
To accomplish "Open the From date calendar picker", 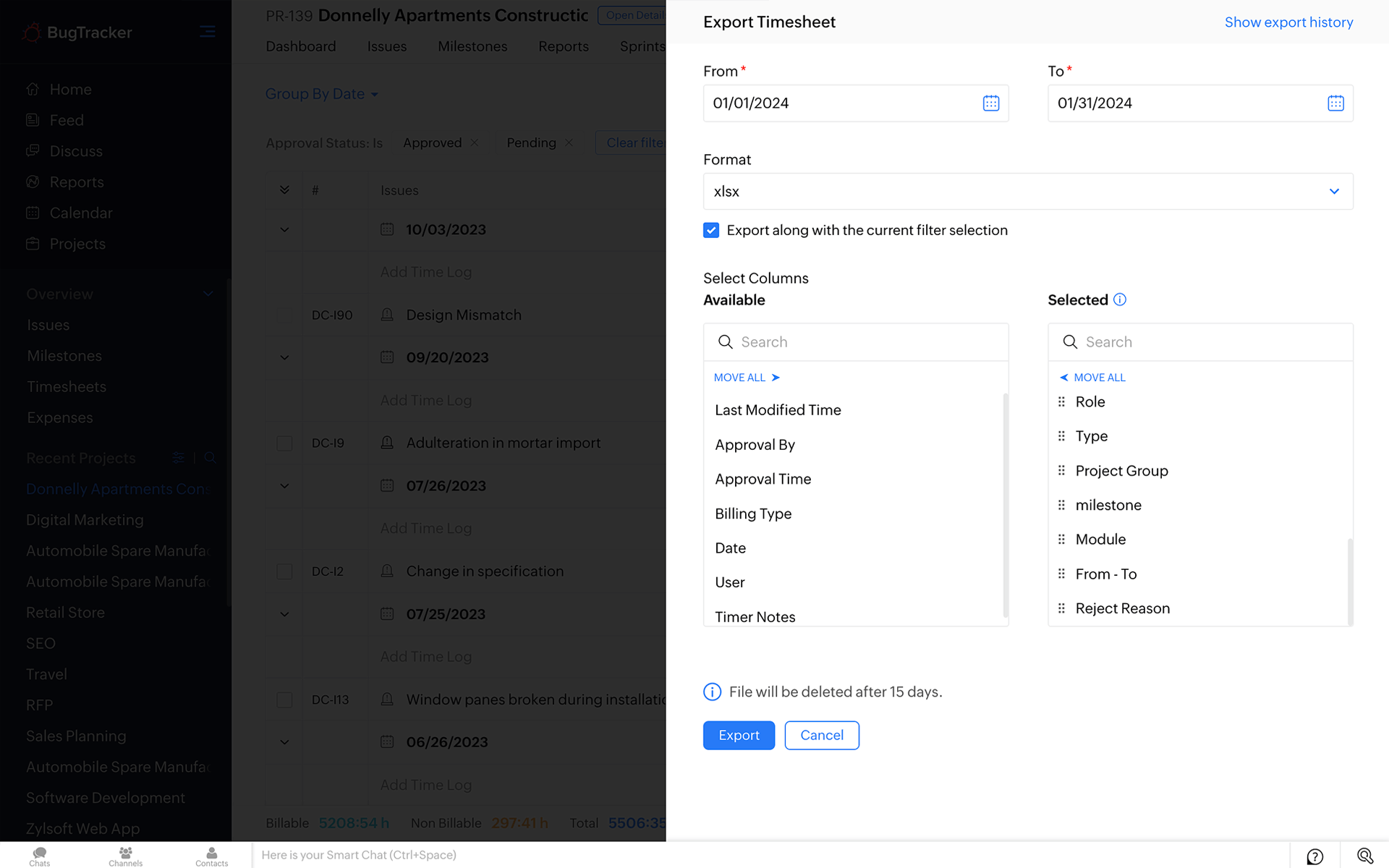I will [x=990, y=103].
